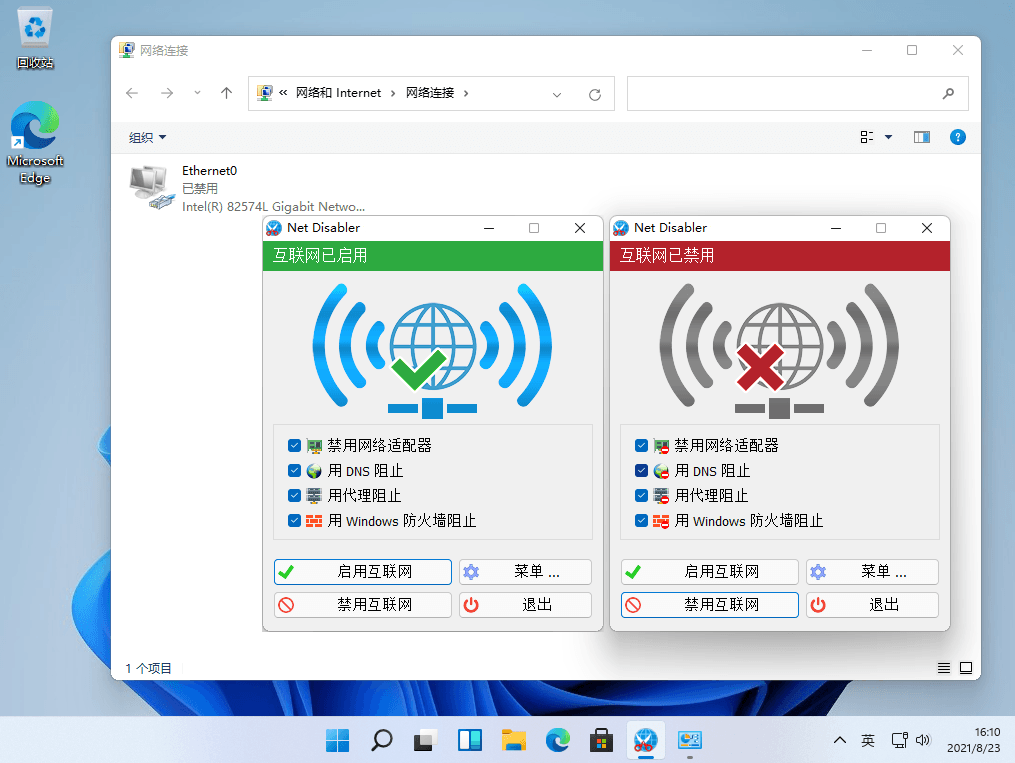
Task: Click firewall brick icon in right Net Disabler
Action: pyautogui.click(x=661, y=521)
